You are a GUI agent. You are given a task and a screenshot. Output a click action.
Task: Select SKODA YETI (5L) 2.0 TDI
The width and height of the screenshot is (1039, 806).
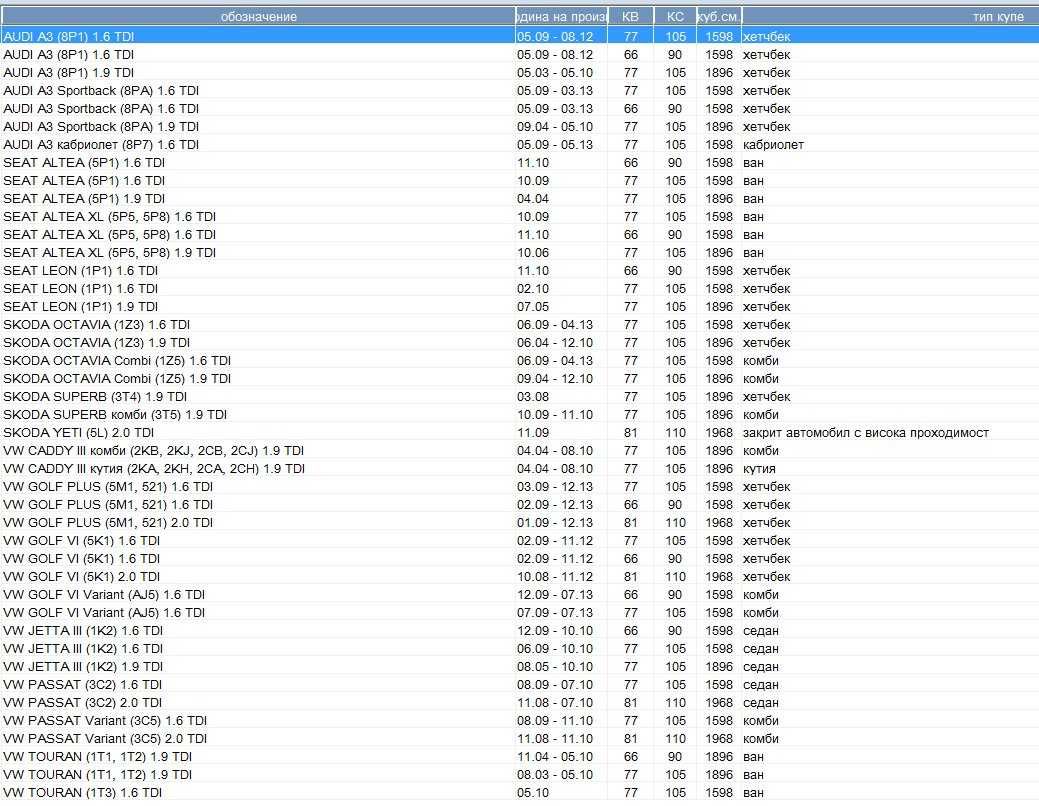point(520,433)
